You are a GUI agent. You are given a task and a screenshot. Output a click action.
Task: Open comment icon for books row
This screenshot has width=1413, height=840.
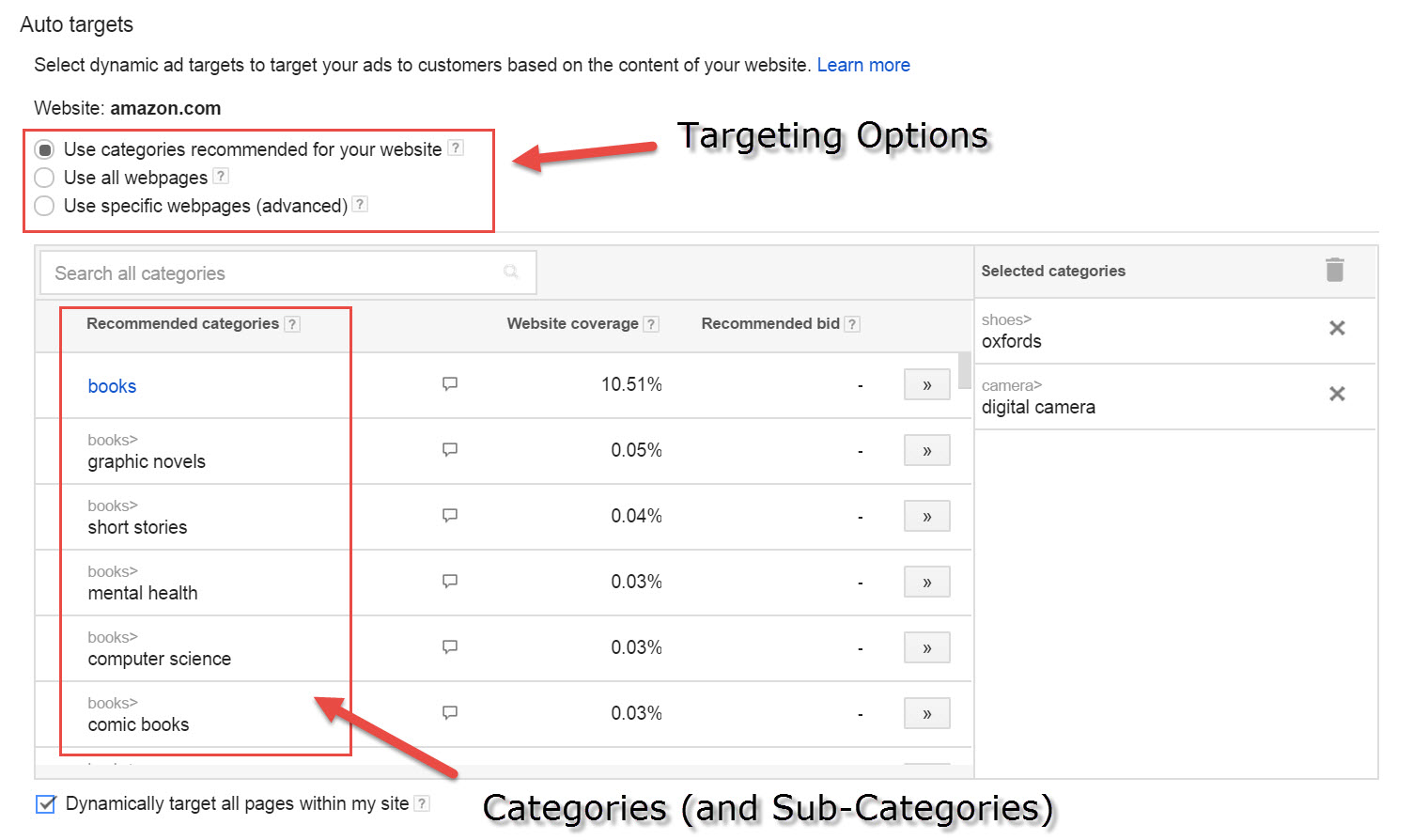point(450,383)
